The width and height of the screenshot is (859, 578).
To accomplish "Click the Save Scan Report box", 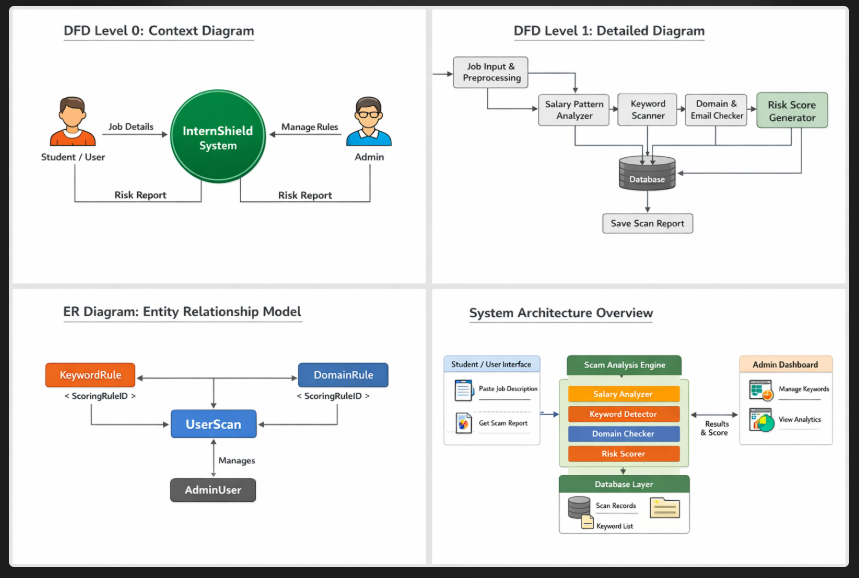I will (647, 223).
